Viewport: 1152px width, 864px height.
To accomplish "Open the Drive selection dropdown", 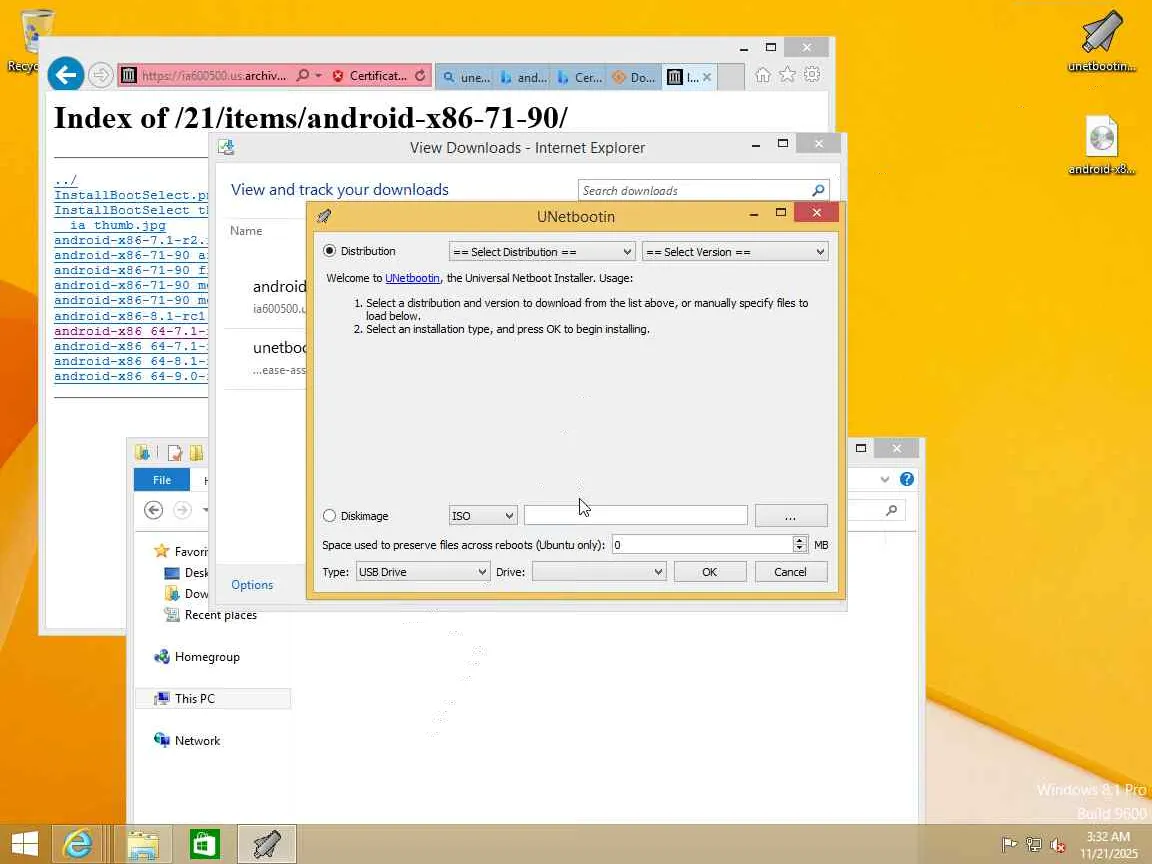I will click(x=599, y=572).
